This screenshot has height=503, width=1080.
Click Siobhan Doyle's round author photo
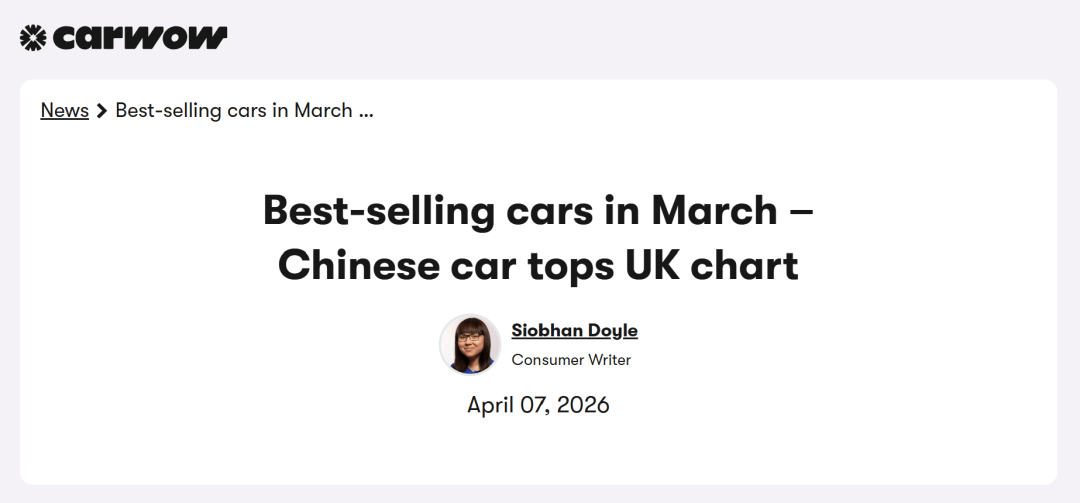tap(470, 345)
